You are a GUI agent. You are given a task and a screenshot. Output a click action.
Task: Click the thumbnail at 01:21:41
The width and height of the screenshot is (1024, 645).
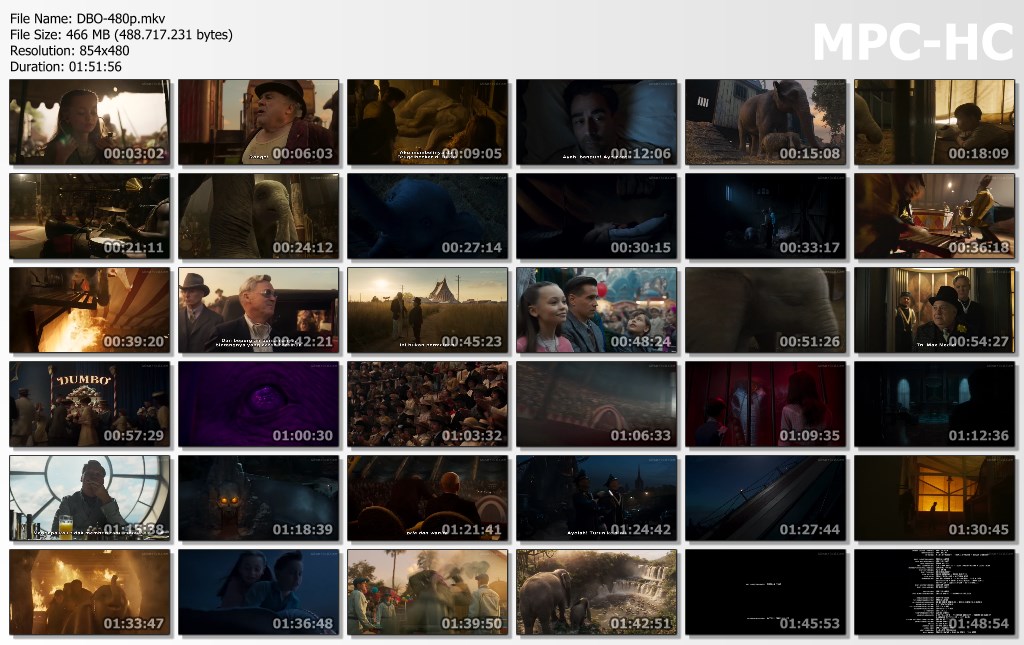pyautogui.click(x=428, y=498)
